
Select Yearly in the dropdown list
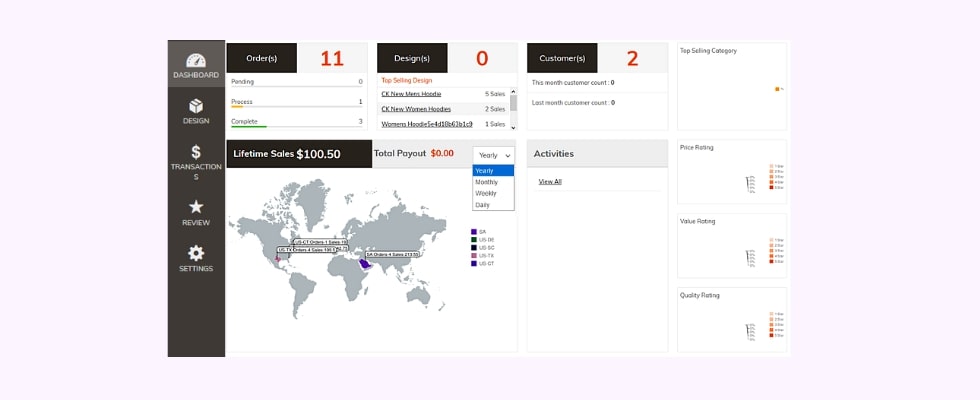click(x=494, y=171)
